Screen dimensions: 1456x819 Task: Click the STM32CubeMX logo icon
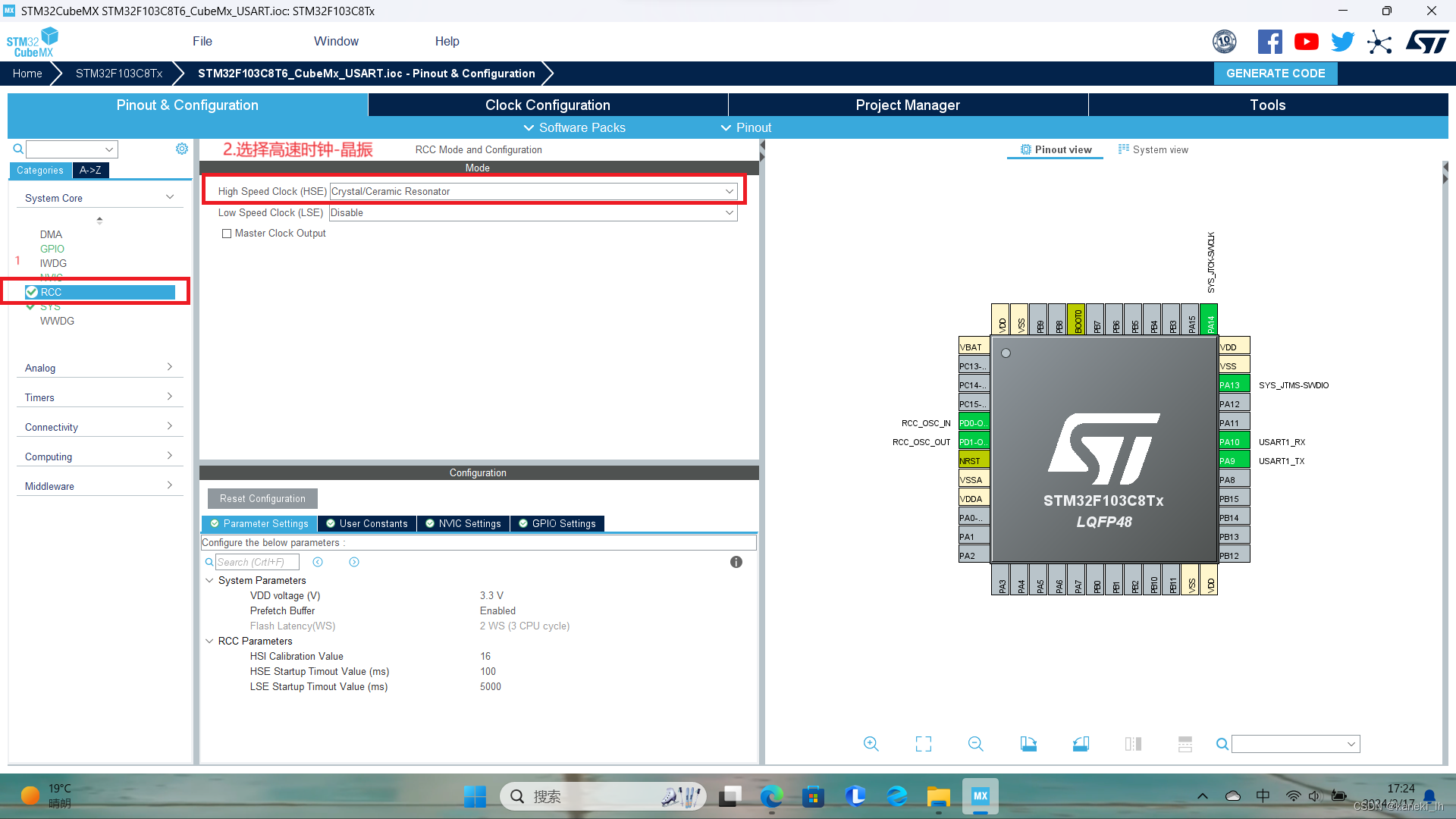(33, 41)
